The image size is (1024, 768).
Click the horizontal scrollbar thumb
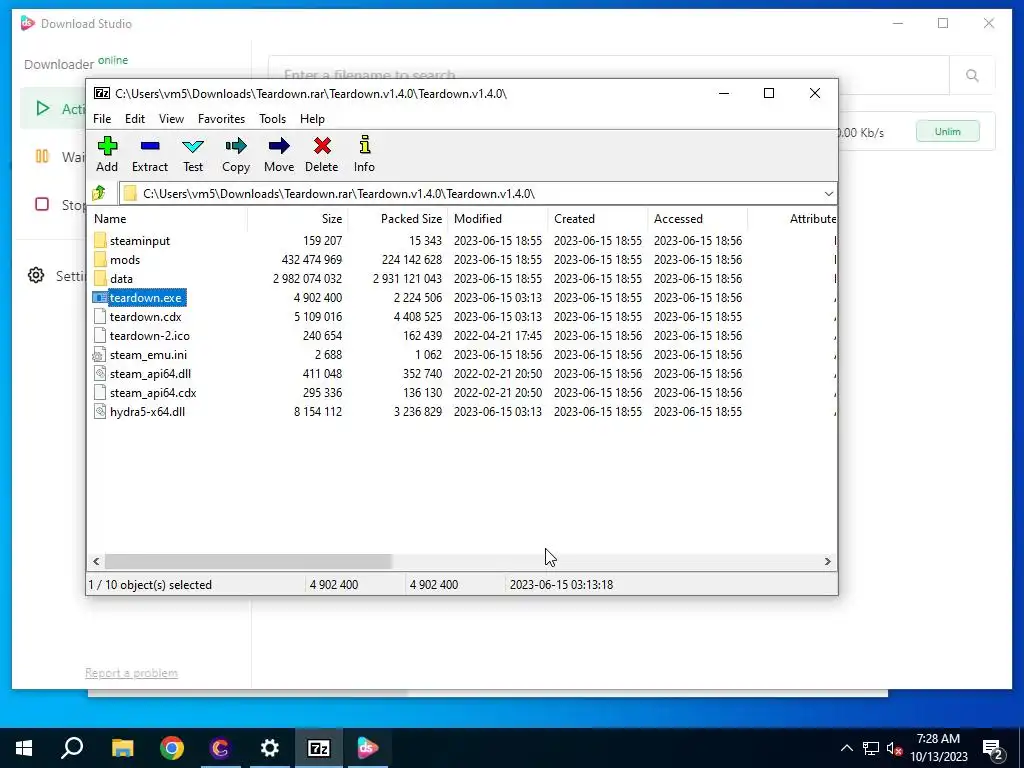248,562
